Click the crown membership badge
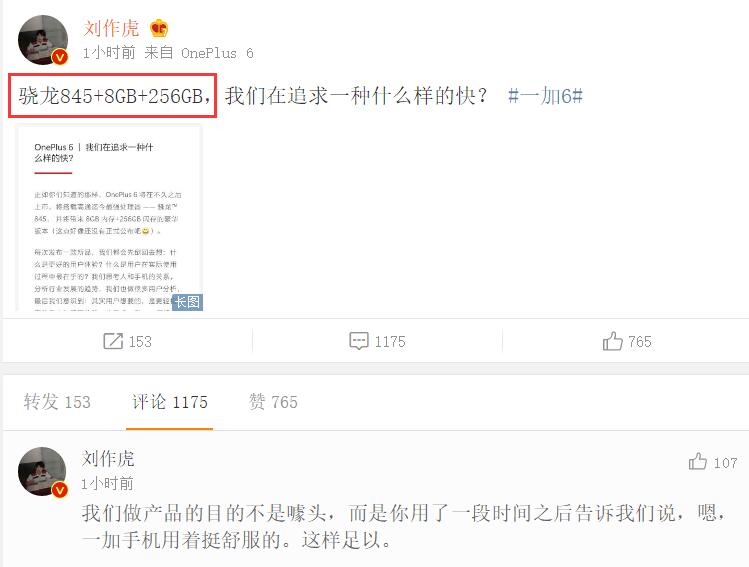Viewport: 749px width, 567px height. pos(159,29)
